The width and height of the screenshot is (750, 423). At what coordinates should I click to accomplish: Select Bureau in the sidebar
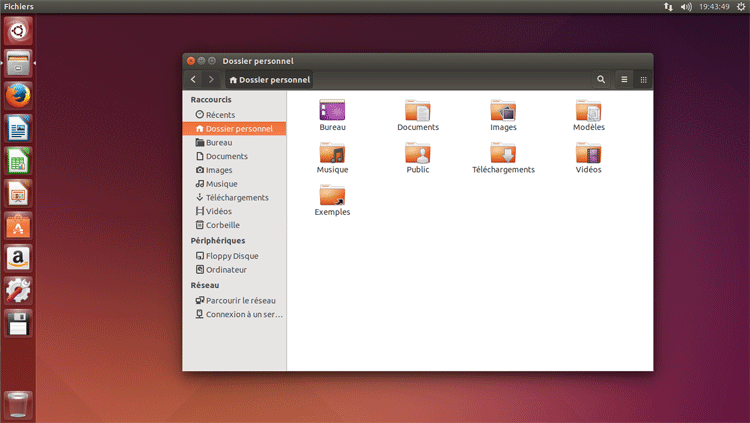pos(234,143)
